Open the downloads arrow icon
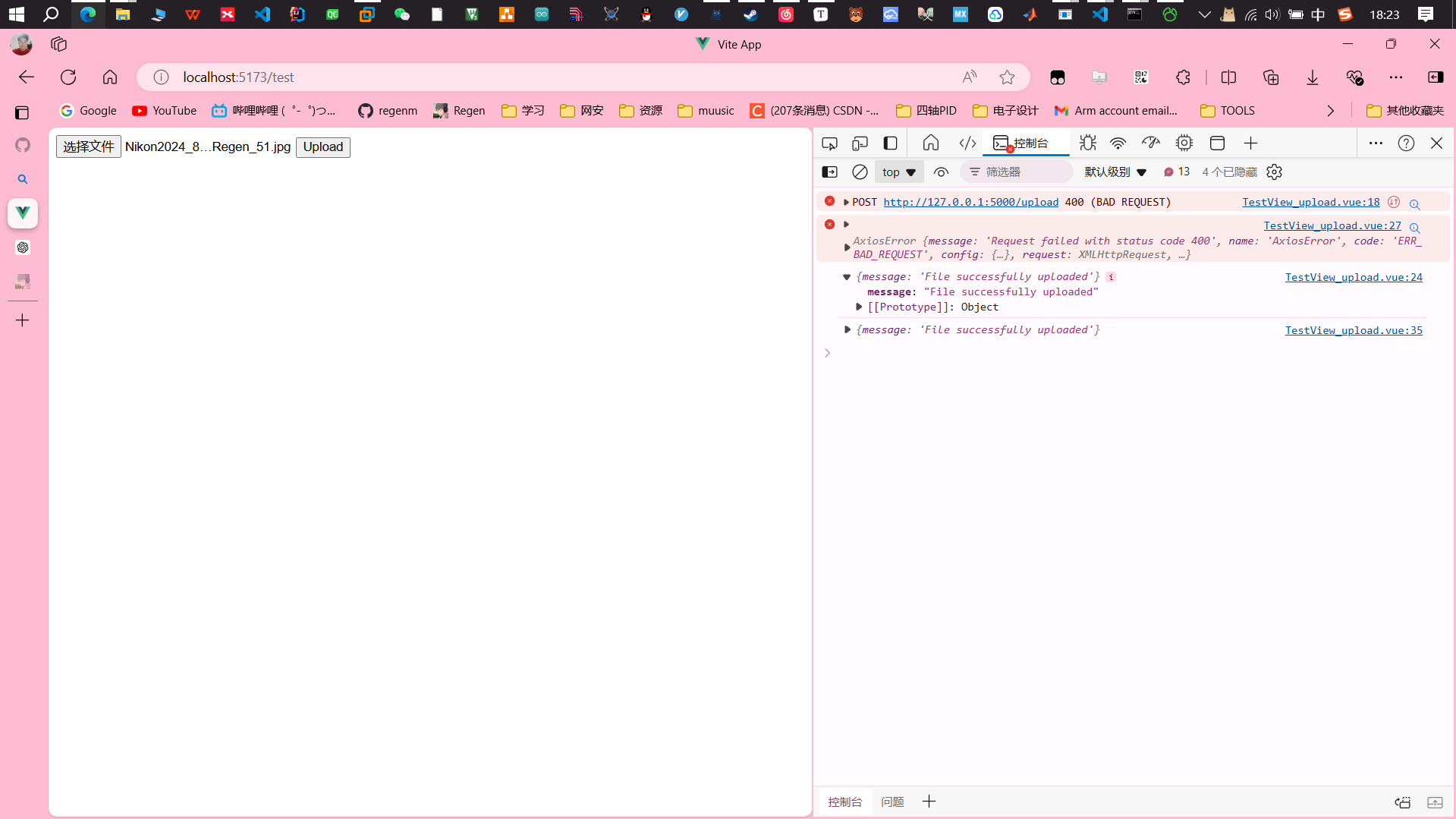 [1313, 77]
